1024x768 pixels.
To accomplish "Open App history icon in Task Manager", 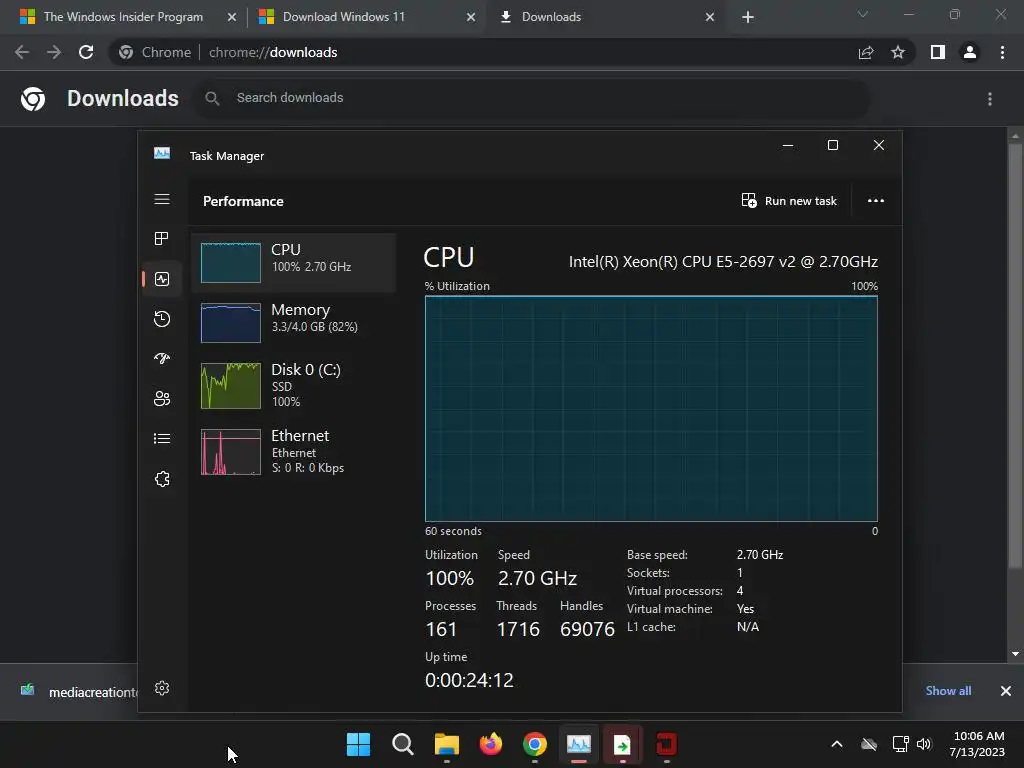I will (x=162, y=319).
